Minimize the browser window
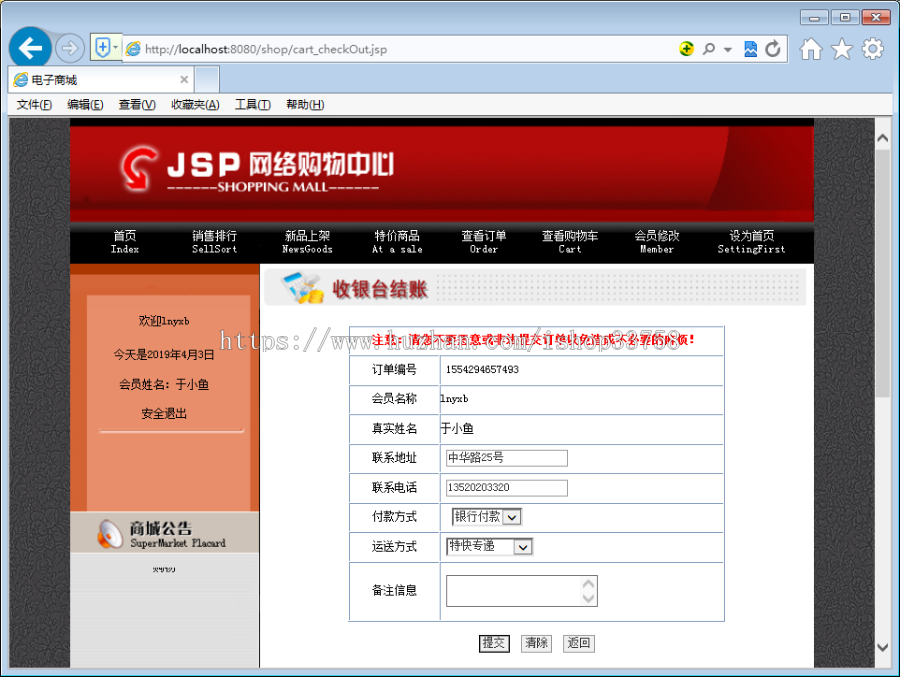The height and width of the screenshot is (677, 900). click(x=814, y=18)
